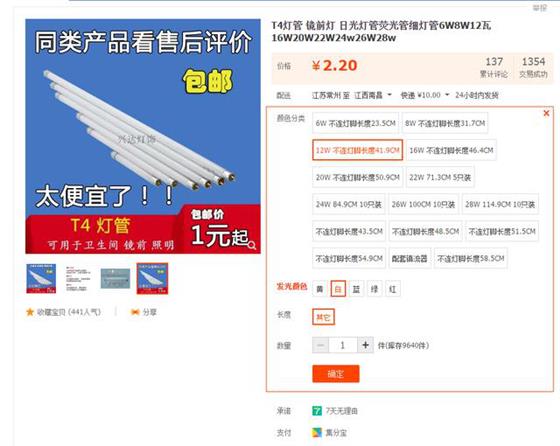This screenshot has width=560, height=446.
Task: Click the magnifier icon on the product image
Action: point(252,245)
